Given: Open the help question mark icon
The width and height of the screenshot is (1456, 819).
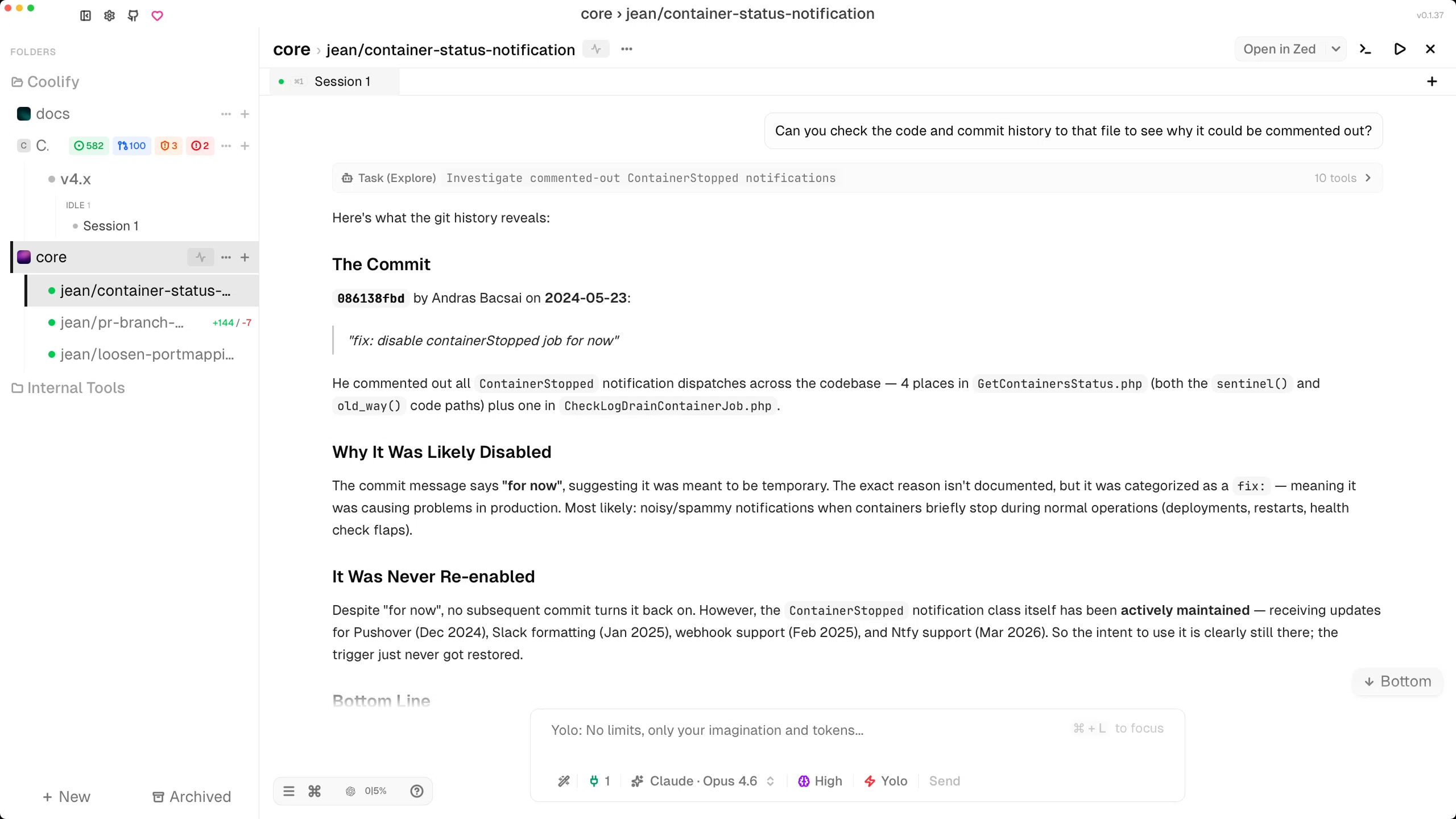Looking at the screenshot, I should click(x=416, y=791).
